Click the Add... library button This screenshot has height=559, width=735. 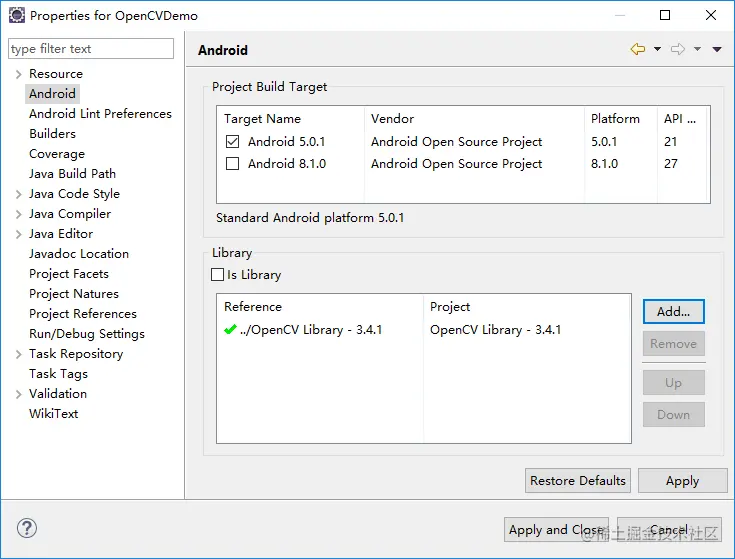coord(674,312)
